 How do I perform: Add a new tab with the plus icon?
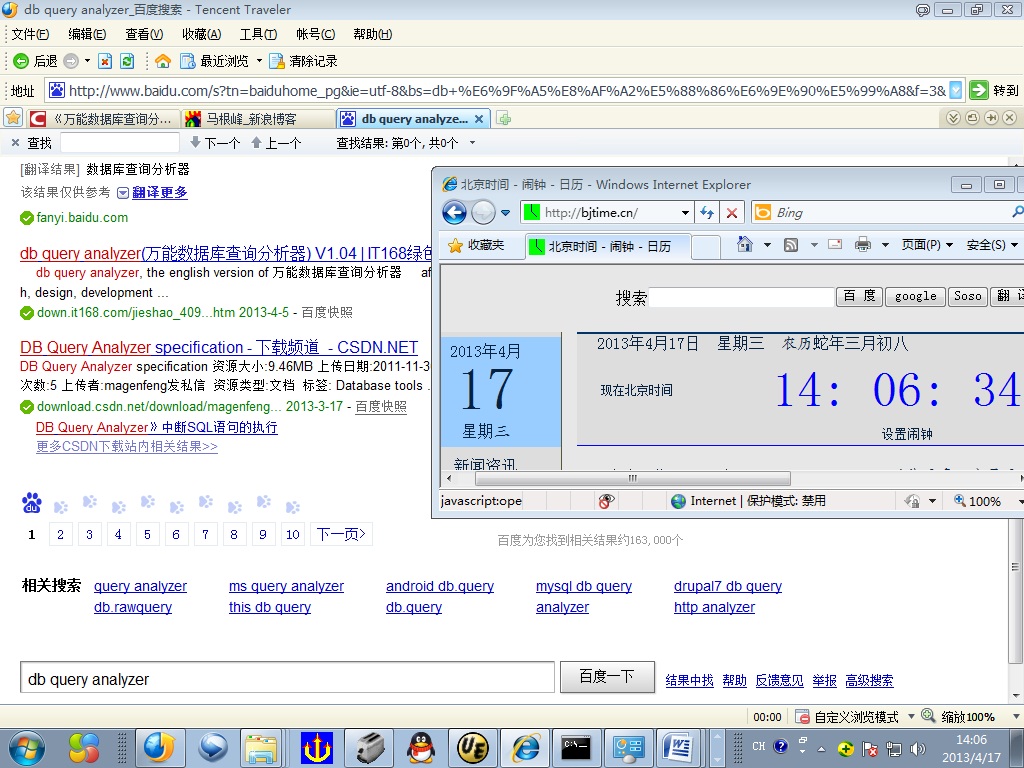(504, 119)
